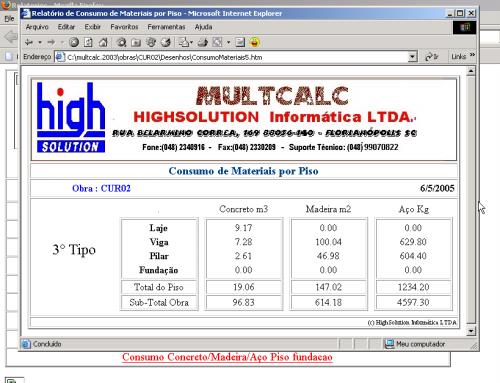The height and width of the screenshot is (383, 500).
Task: Click the 'Viga' row label
Action: [x=159, y=242]
